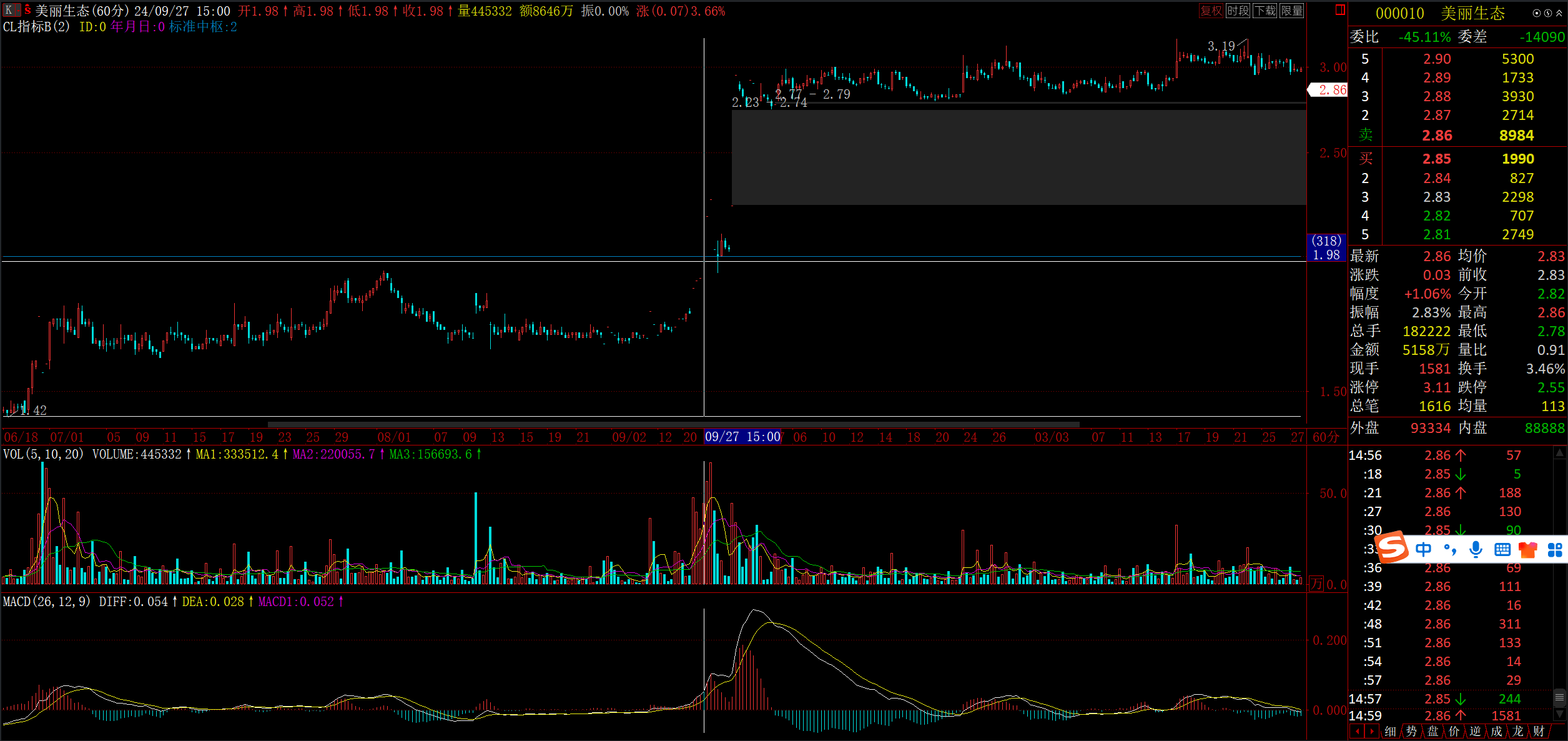Open the K-line type dropdown arrow
The width and height of the screenshot is (1568, 741).
(17, 11)
